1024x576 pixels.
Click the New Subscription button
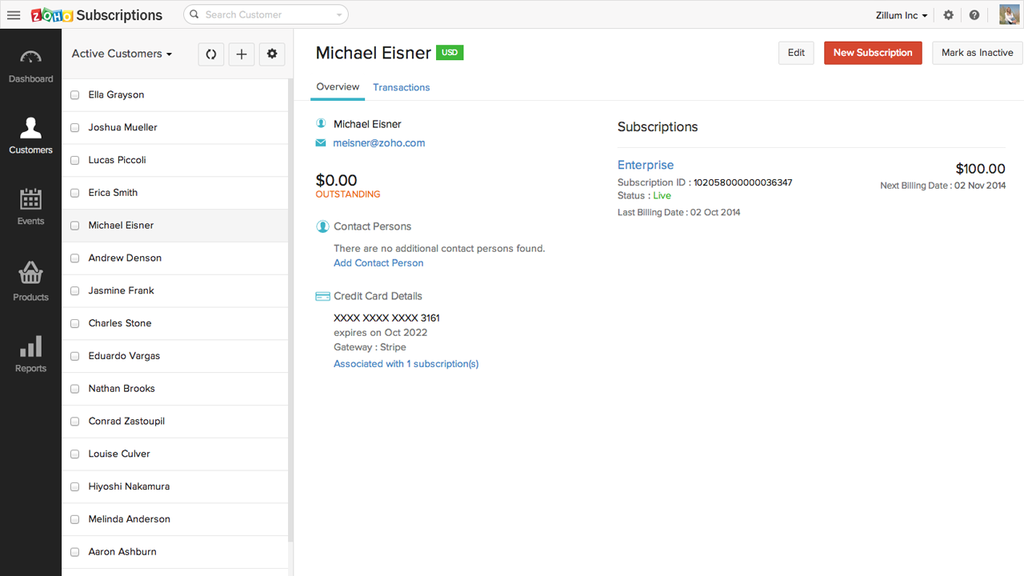click(872, 52)
